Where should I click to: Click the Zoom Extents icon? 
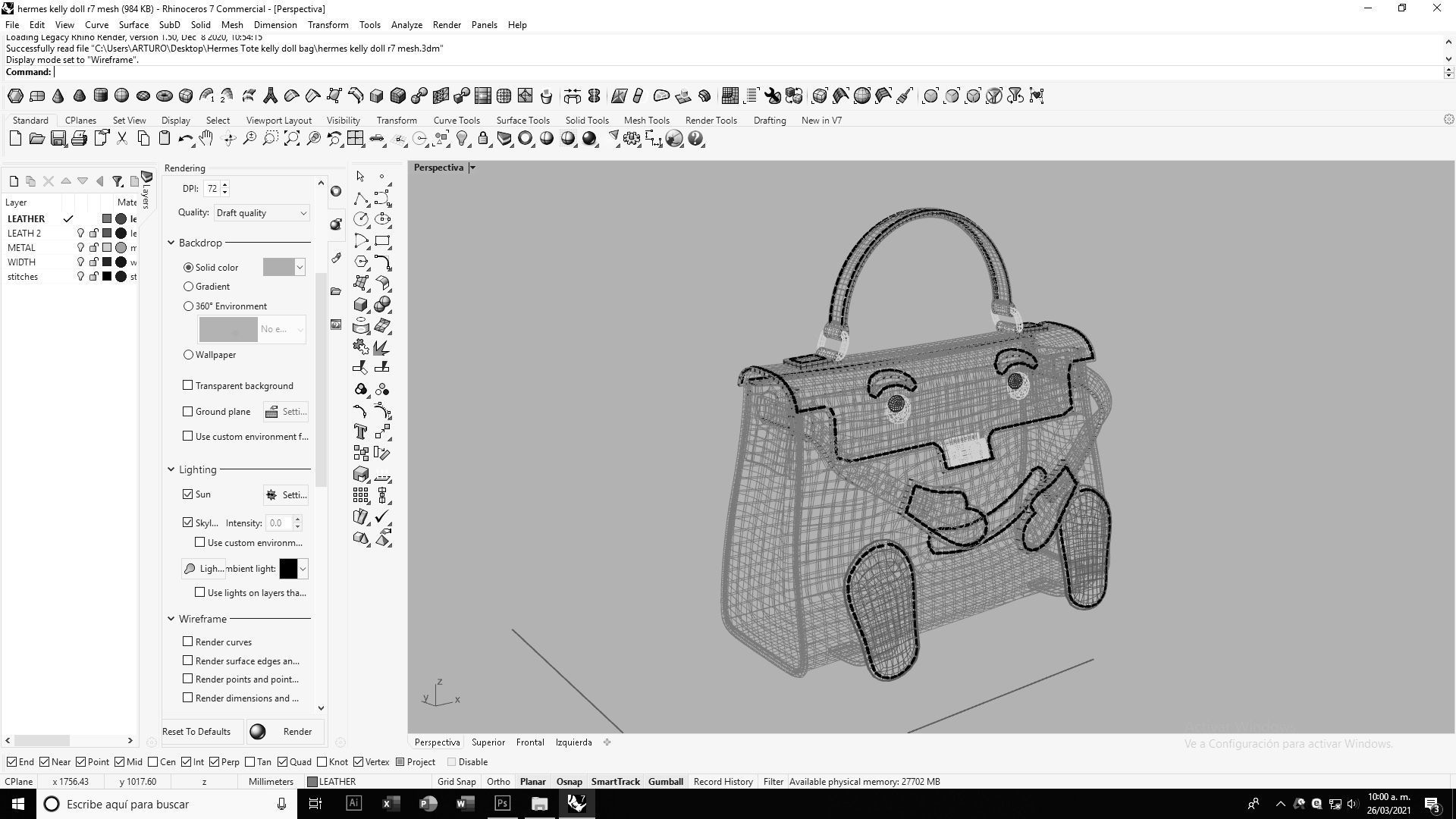[291, 139]
